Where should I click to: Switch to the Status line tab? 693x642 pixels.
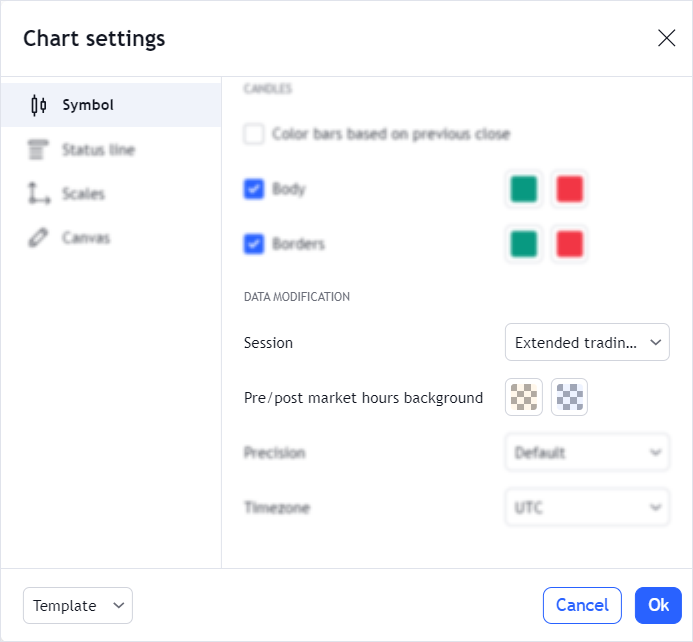click(x=98, y=150)
